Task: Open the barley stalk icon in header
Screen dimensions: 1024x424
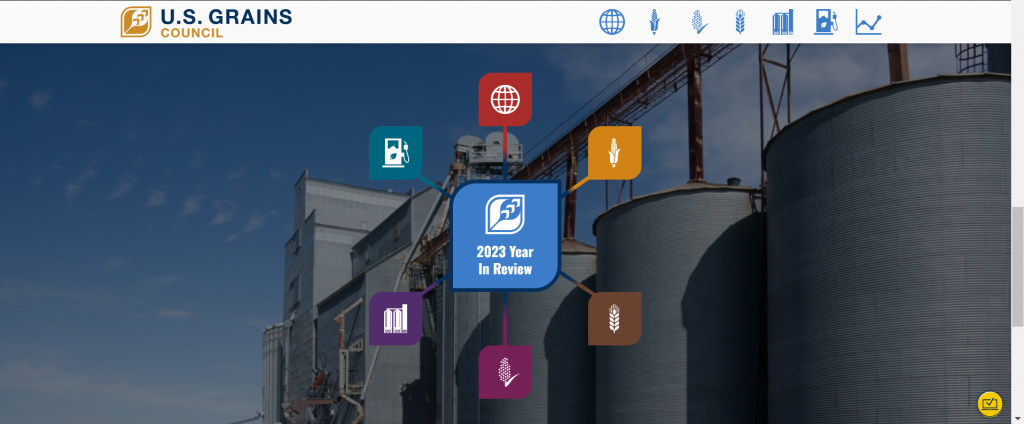Action: tap(740, 22)
